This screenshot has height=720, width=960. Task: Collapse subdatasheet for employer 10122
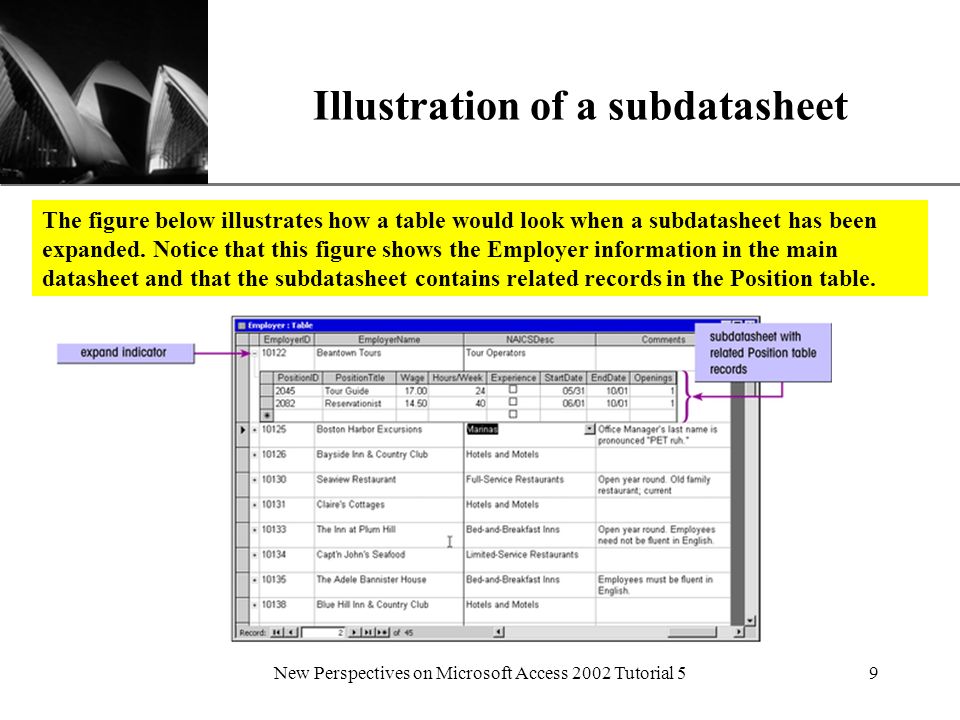point(255,353)
